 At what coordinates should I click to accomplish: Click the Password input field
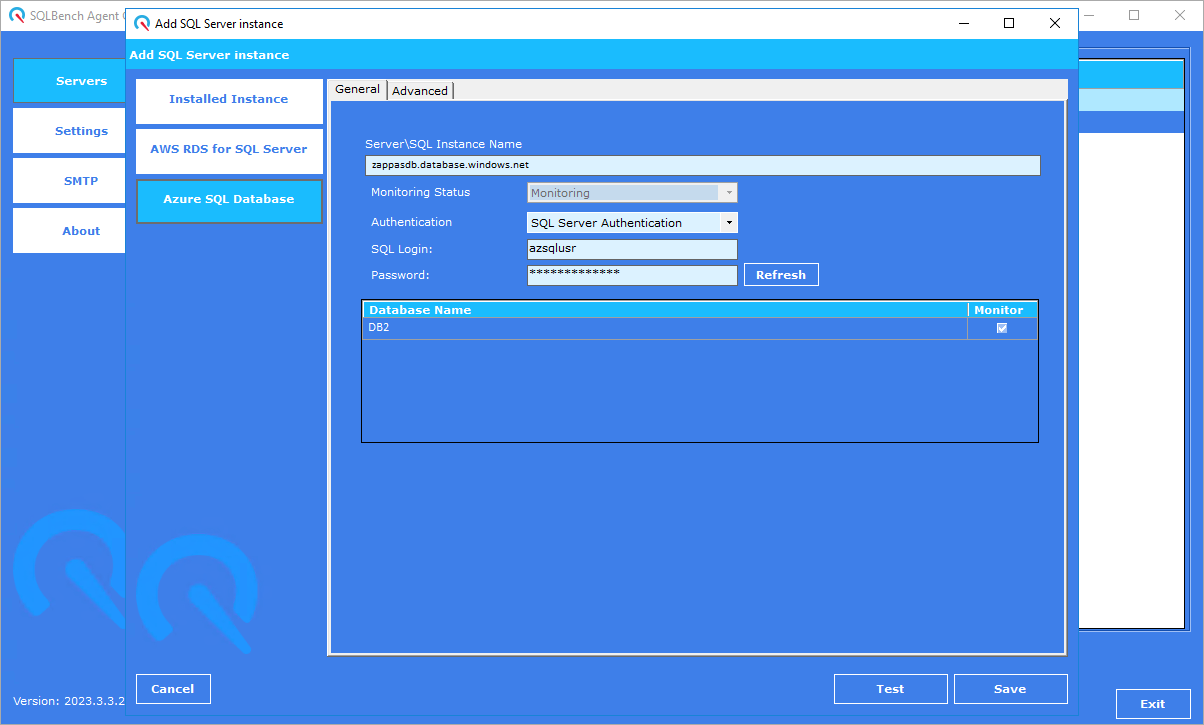tap(632, 275)
